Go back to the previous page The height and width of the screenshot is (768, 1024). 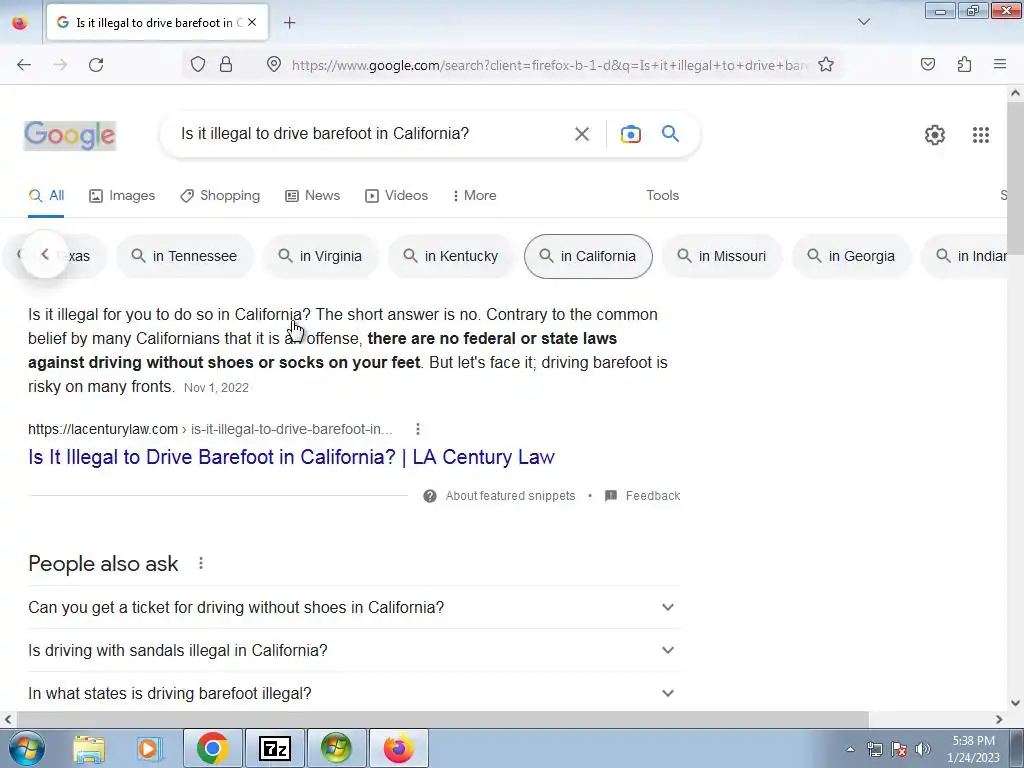point(24,65)
